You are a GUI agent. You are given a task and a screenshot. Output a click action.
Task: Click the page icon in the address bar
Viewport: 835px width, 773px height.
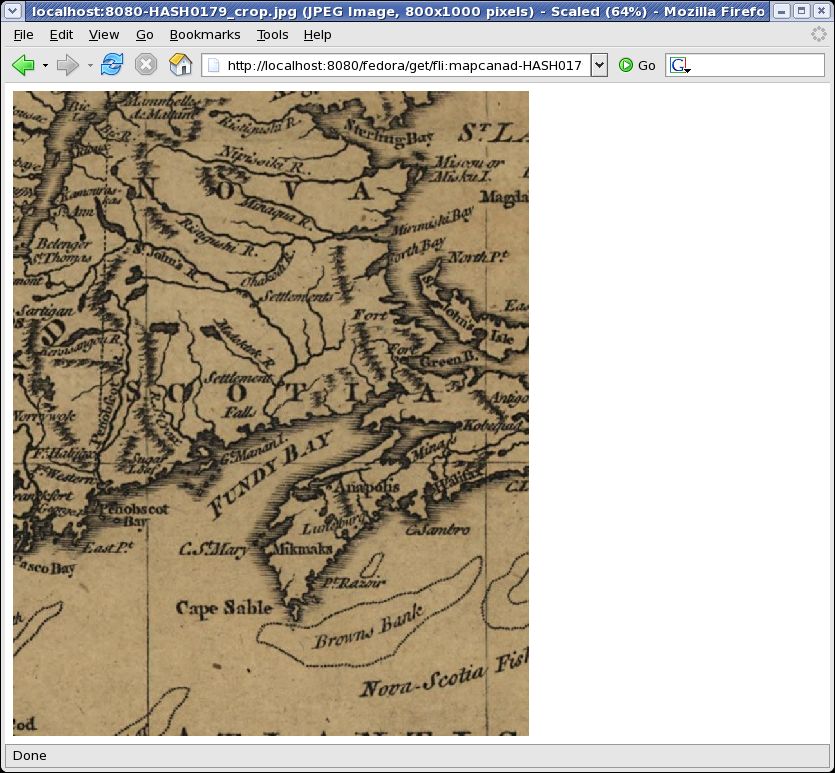pos(214,65)
